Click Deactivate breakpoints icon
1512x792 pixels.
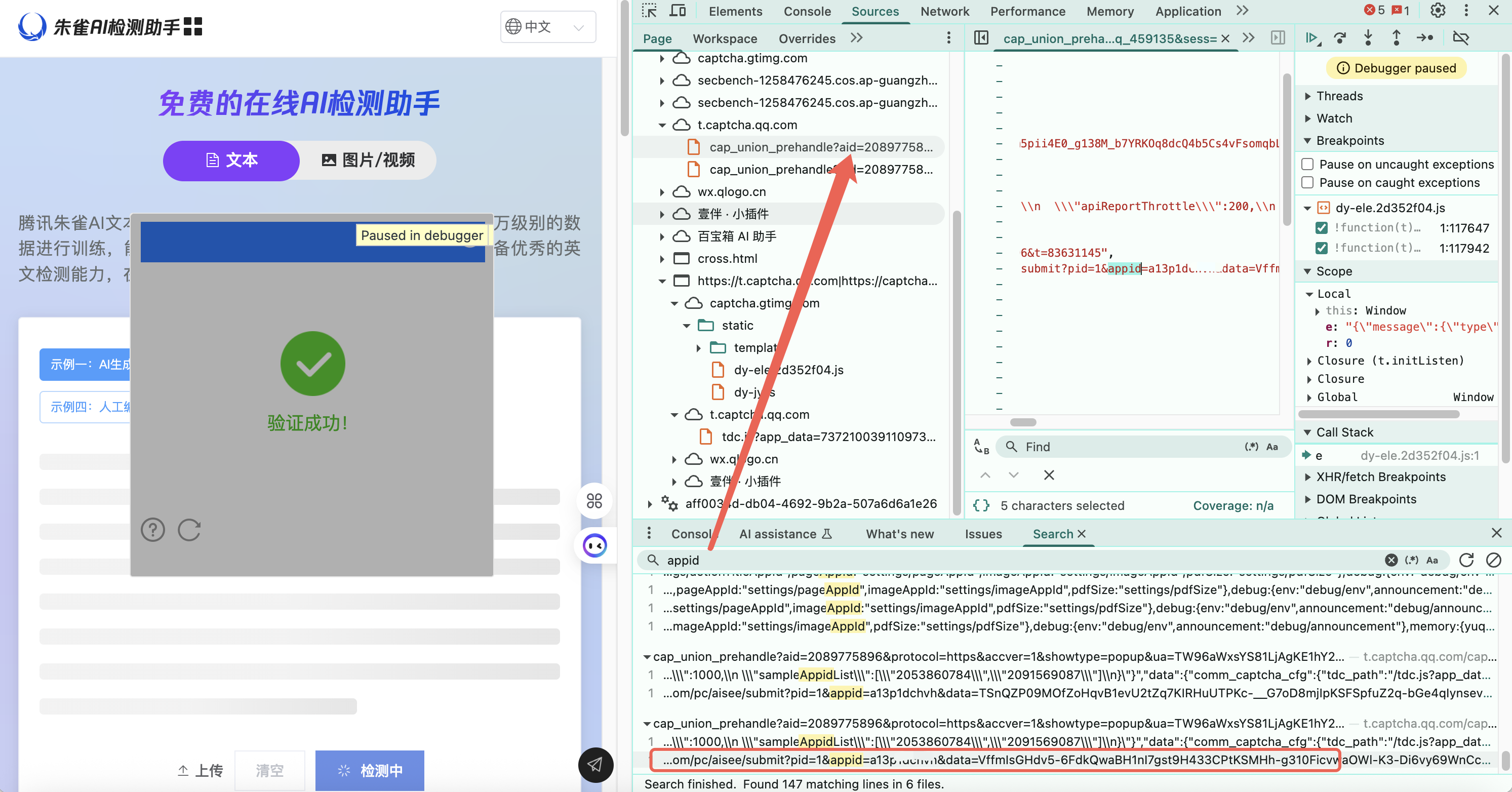click(x=1460, y=38)
